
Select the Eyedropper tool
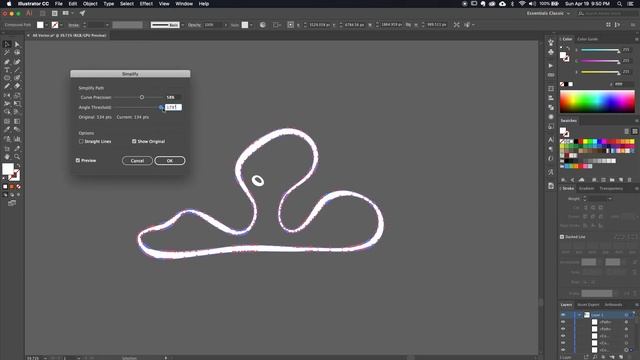pos(7,130)
